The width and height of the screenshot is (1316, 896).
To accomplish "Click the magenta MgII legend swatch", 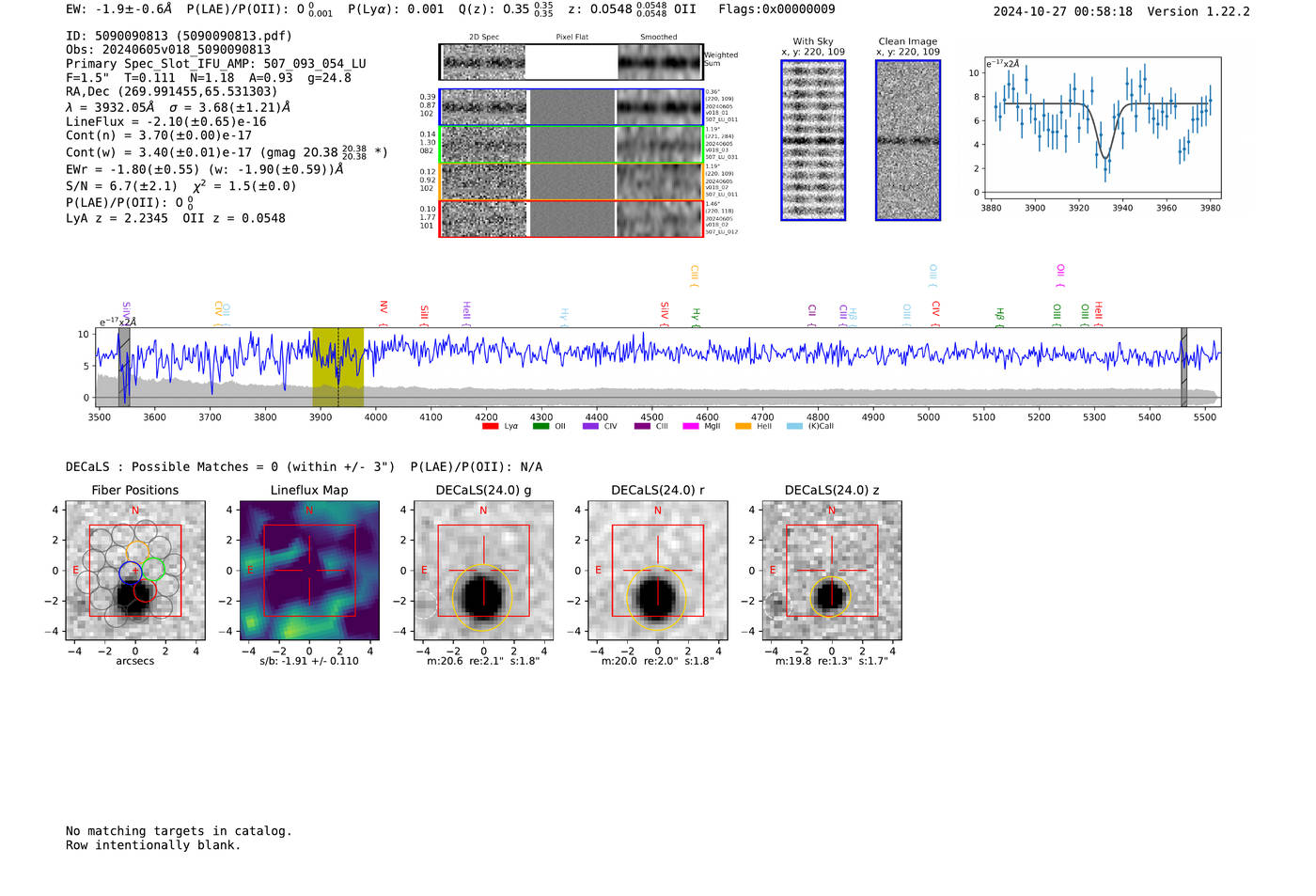I will [x=690, y=426].
